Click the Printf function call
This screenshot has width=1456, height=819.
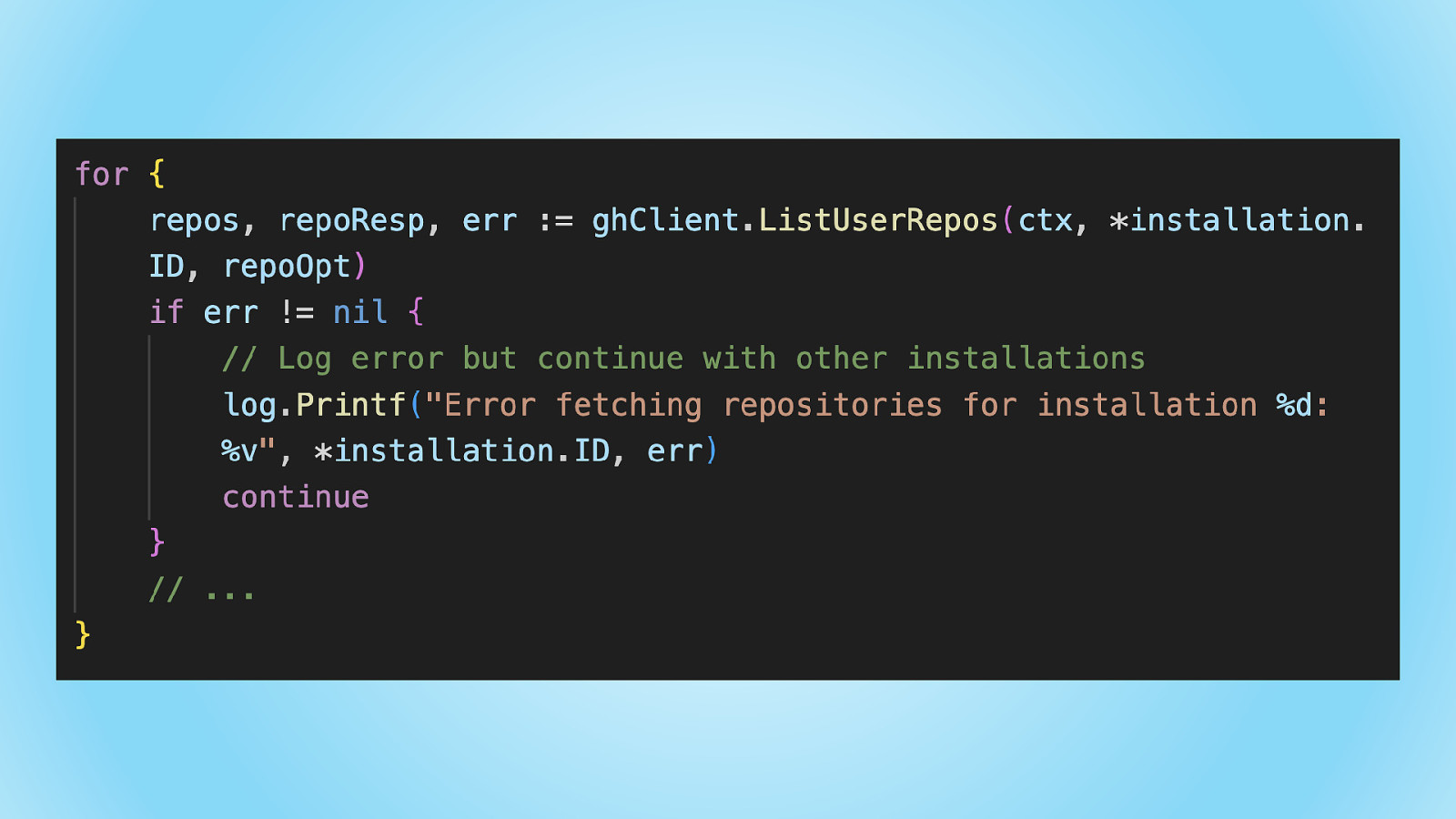click(351, 405)
